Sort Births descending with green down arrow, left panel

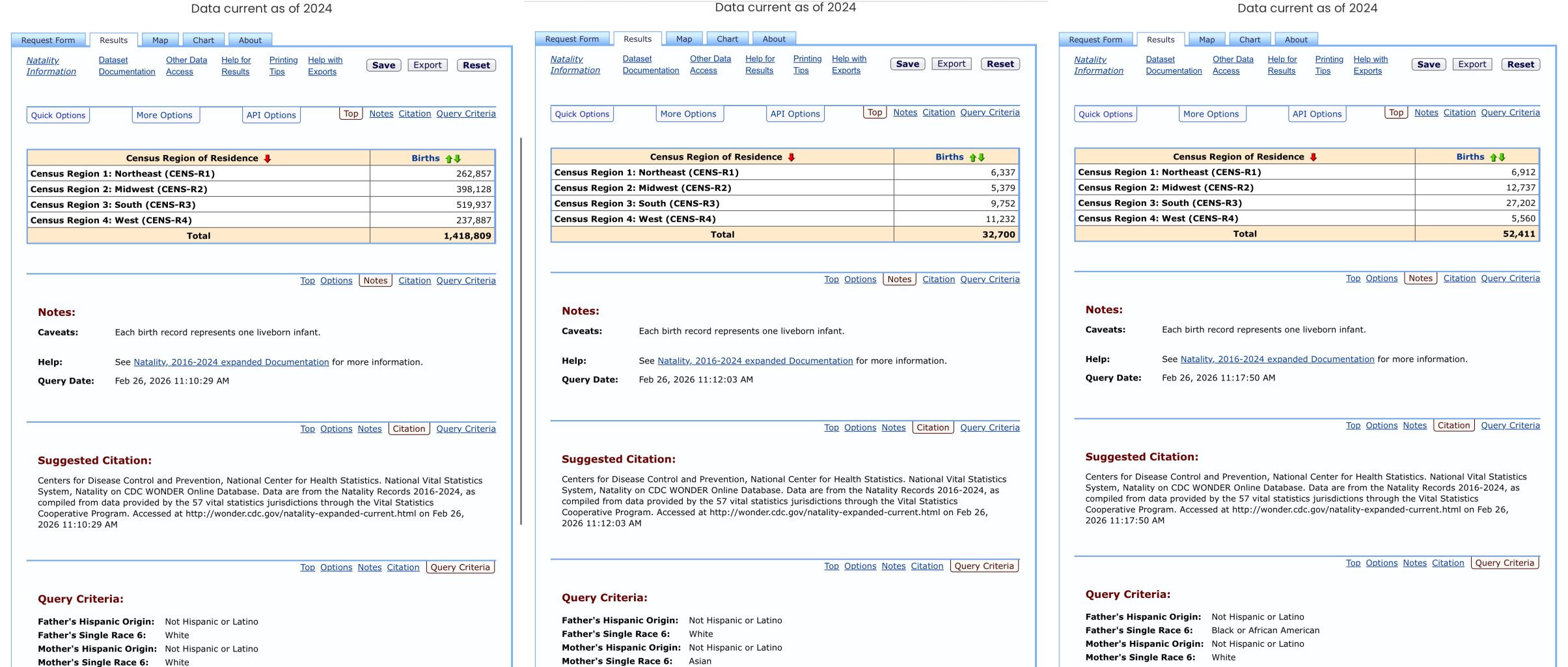458,158
